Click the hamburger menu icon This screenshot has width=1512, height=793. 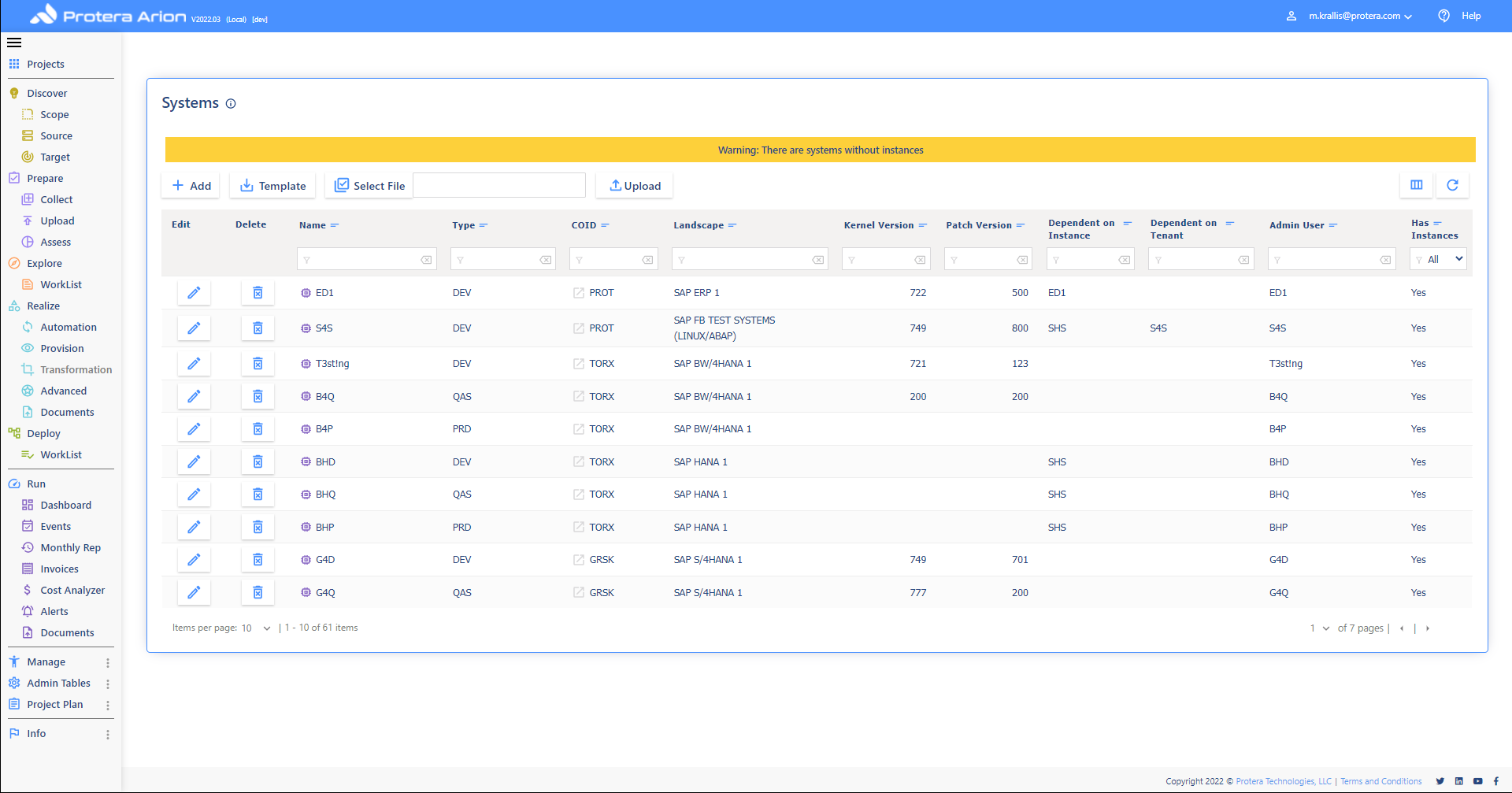point(14,43)
